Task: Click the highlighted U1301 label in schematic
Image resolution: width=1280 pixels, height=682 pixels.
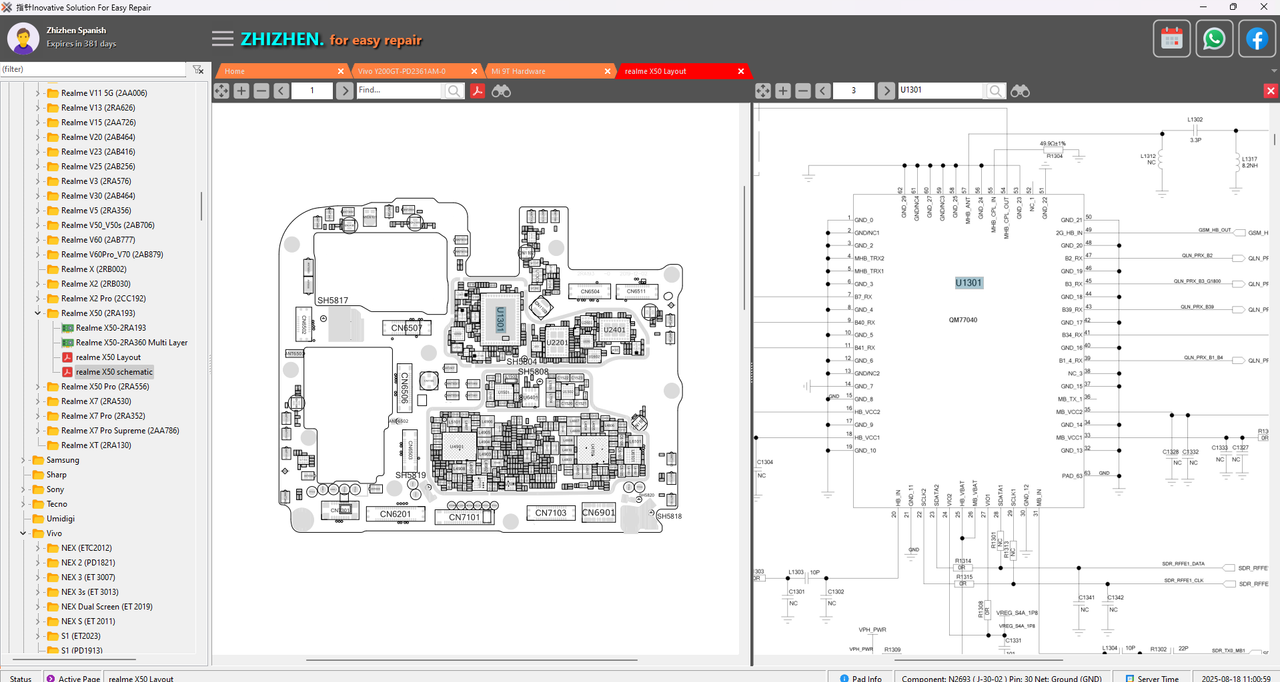Action: [969, 283]
